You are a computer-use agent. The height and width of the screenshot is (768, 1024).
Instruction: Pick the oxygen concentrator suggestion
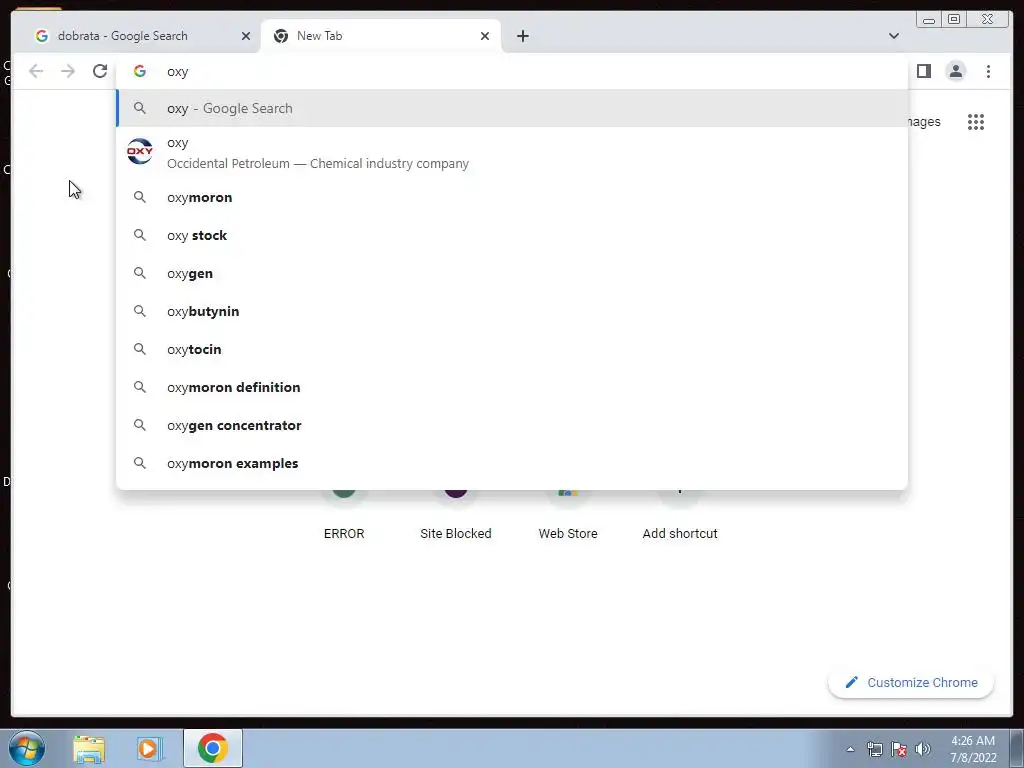point(512,425)
